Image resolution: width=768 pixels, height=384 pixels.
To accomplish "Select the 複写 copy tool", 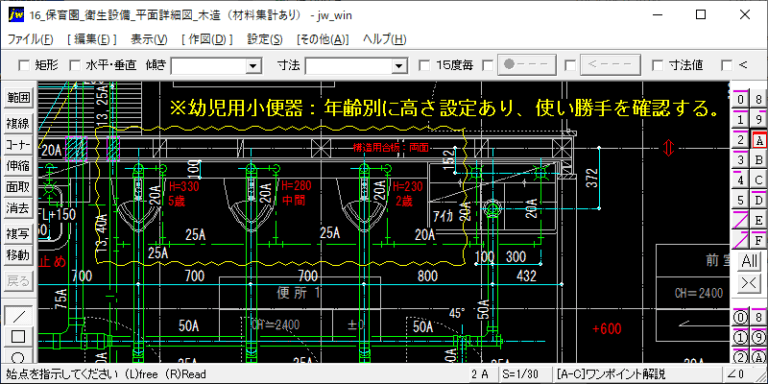I will coord(18,234).
